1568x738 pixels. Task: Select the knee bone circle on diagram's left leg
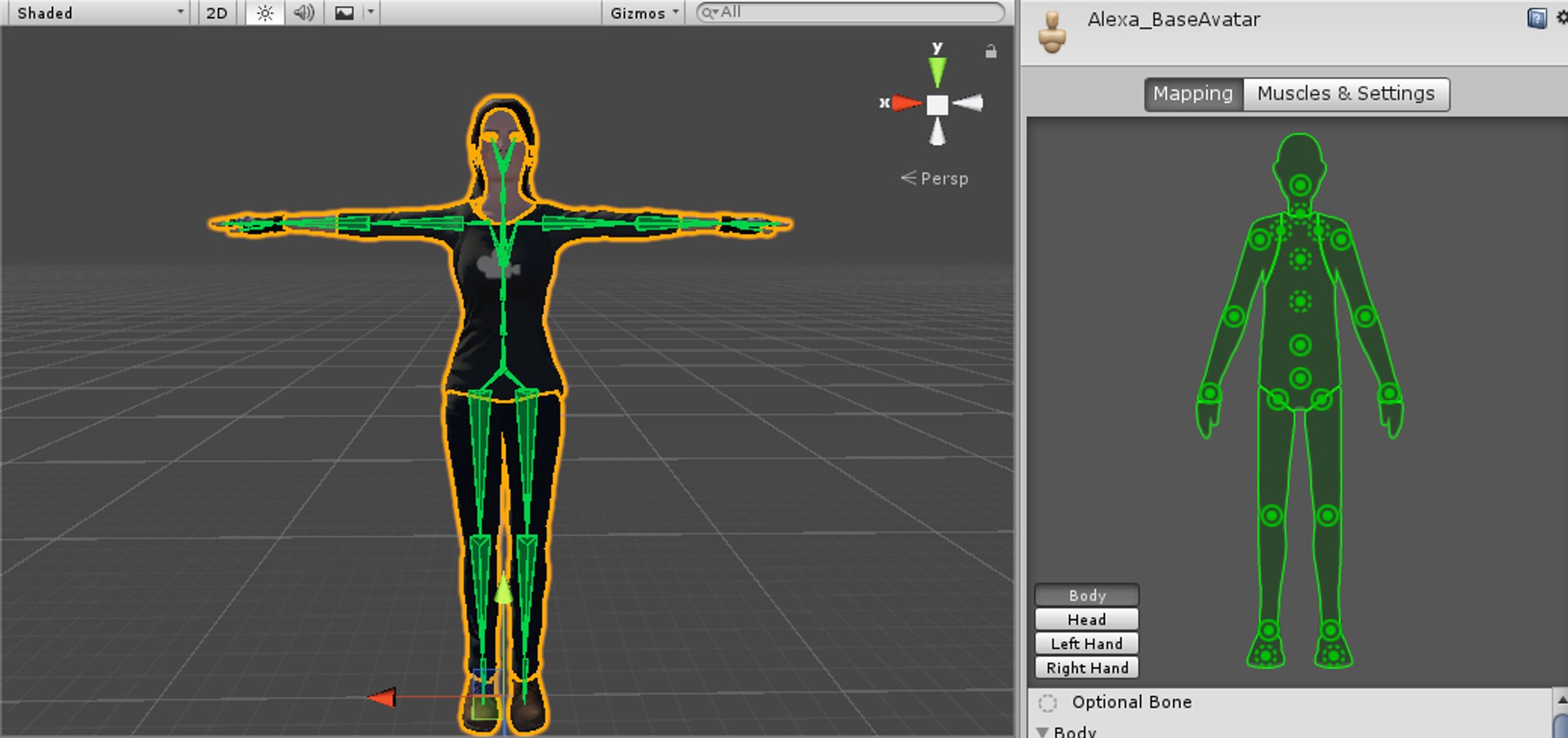(1272, 515)
